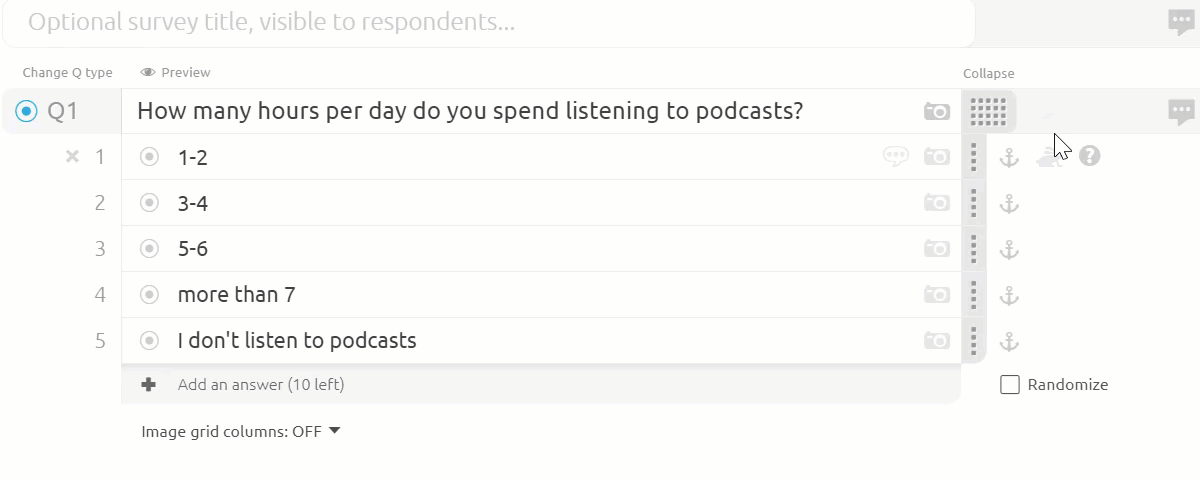Click the anchor icon beside 'more than 7'

[x=1010, y=295]
